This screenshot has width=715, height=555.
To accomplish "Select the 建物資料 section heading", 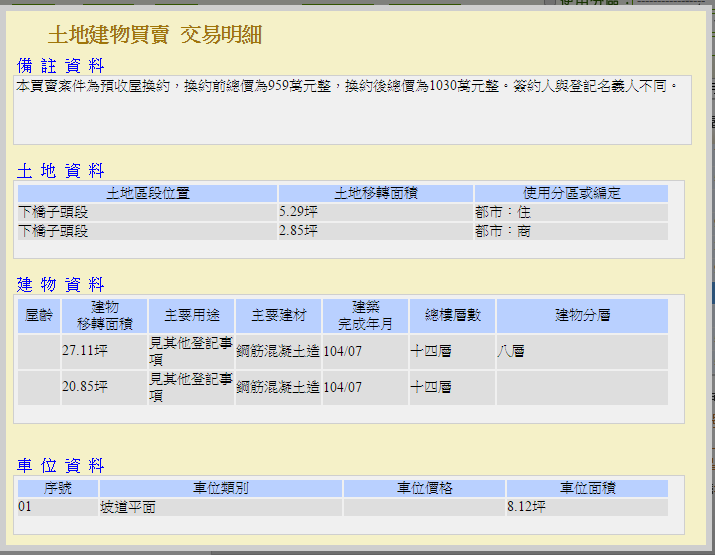I will point(61,285).
